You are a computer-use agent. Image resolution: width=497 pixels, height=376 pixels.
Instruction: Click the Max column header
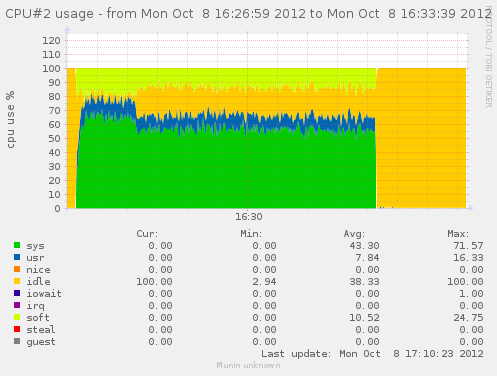[x=458, y=234]
